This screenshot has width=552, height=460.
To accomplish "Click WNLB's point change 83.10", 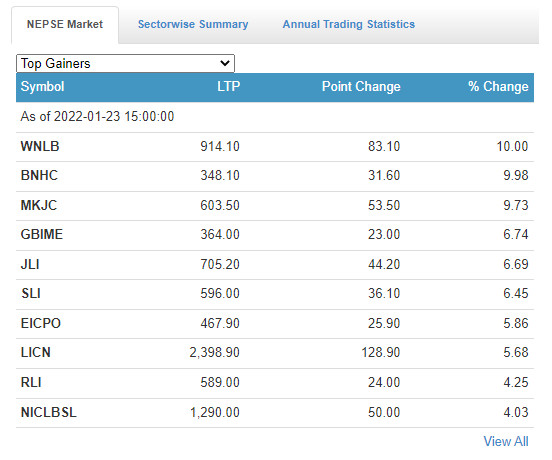I will tap(384, 146).
